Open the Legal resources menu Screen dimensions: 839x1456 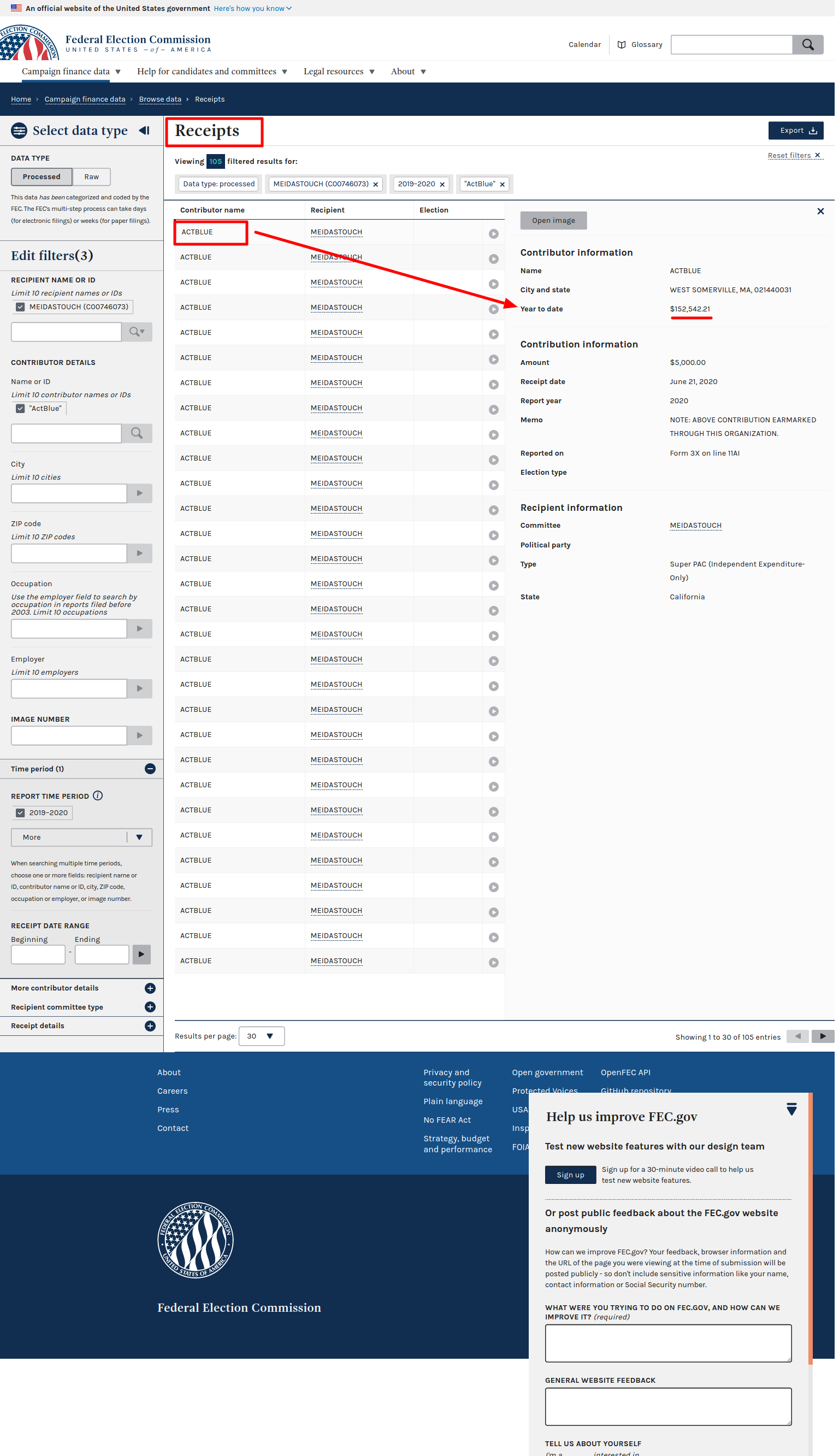pos(339,72)
